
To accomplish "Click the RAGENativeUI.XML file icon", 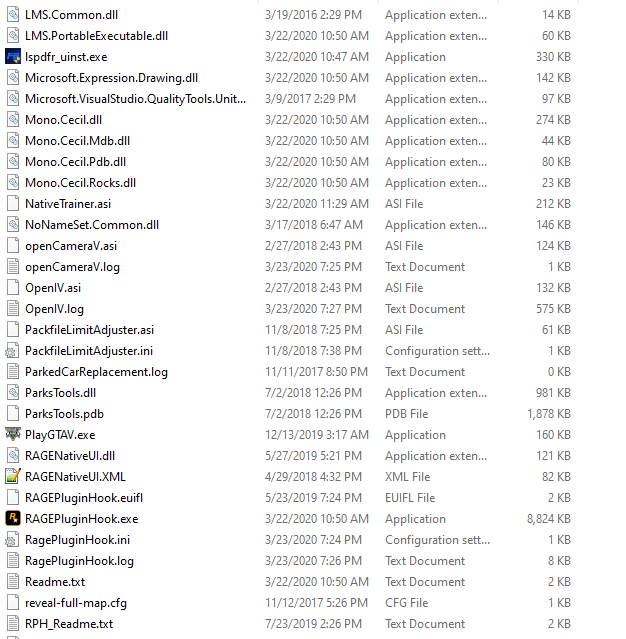I will pos(13,476).
